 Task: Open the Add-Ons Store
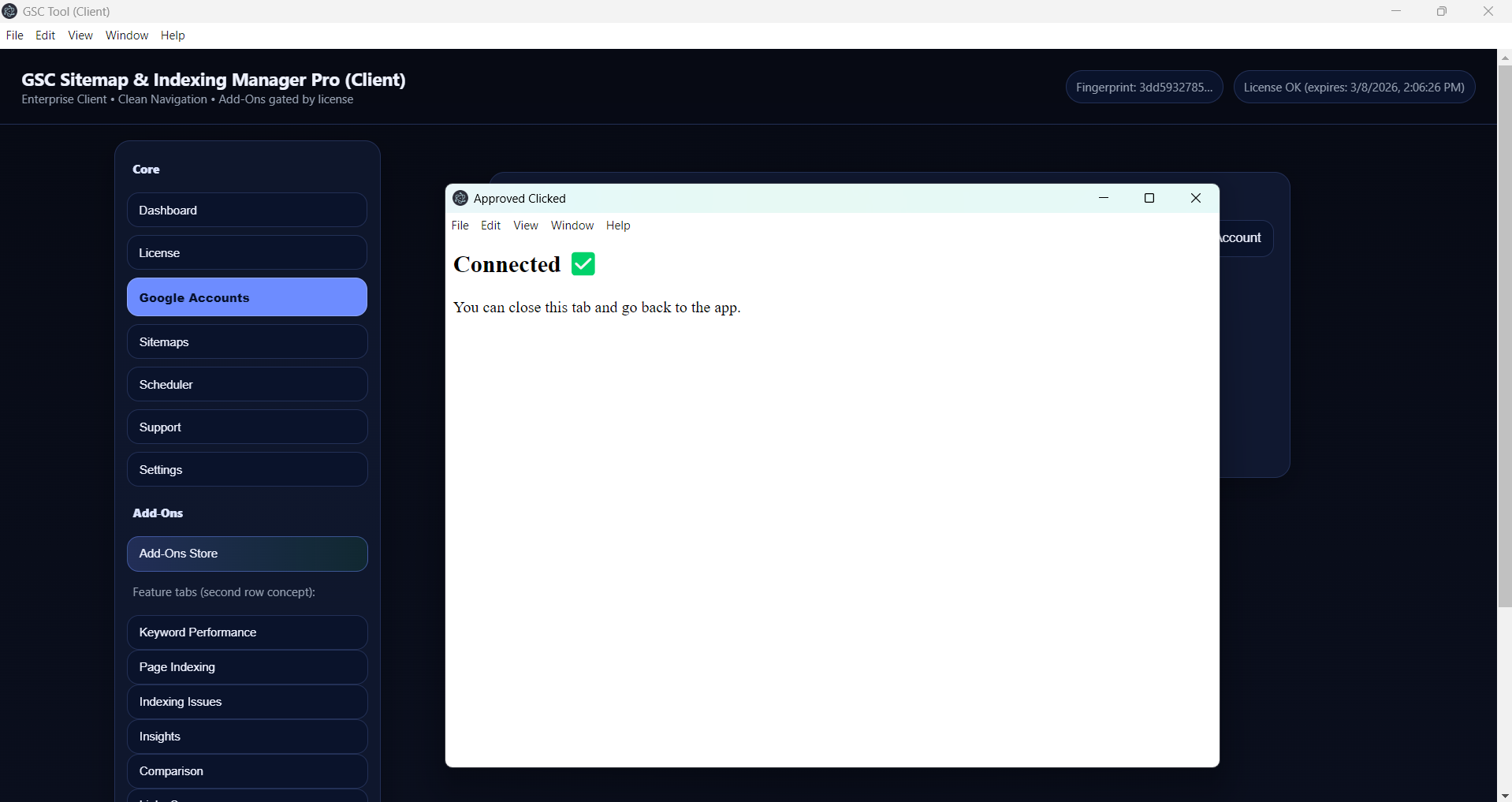[247, 554]
